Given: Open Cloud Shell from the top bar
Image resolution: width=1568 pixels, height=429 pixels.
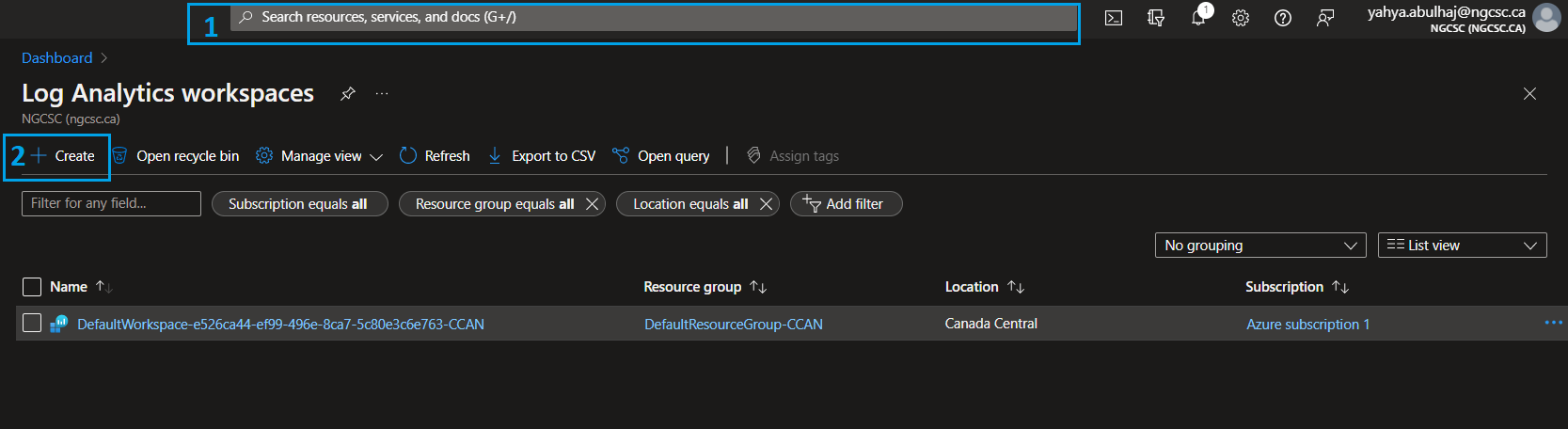Looking at the screenshot, I should coord(1114,18).
